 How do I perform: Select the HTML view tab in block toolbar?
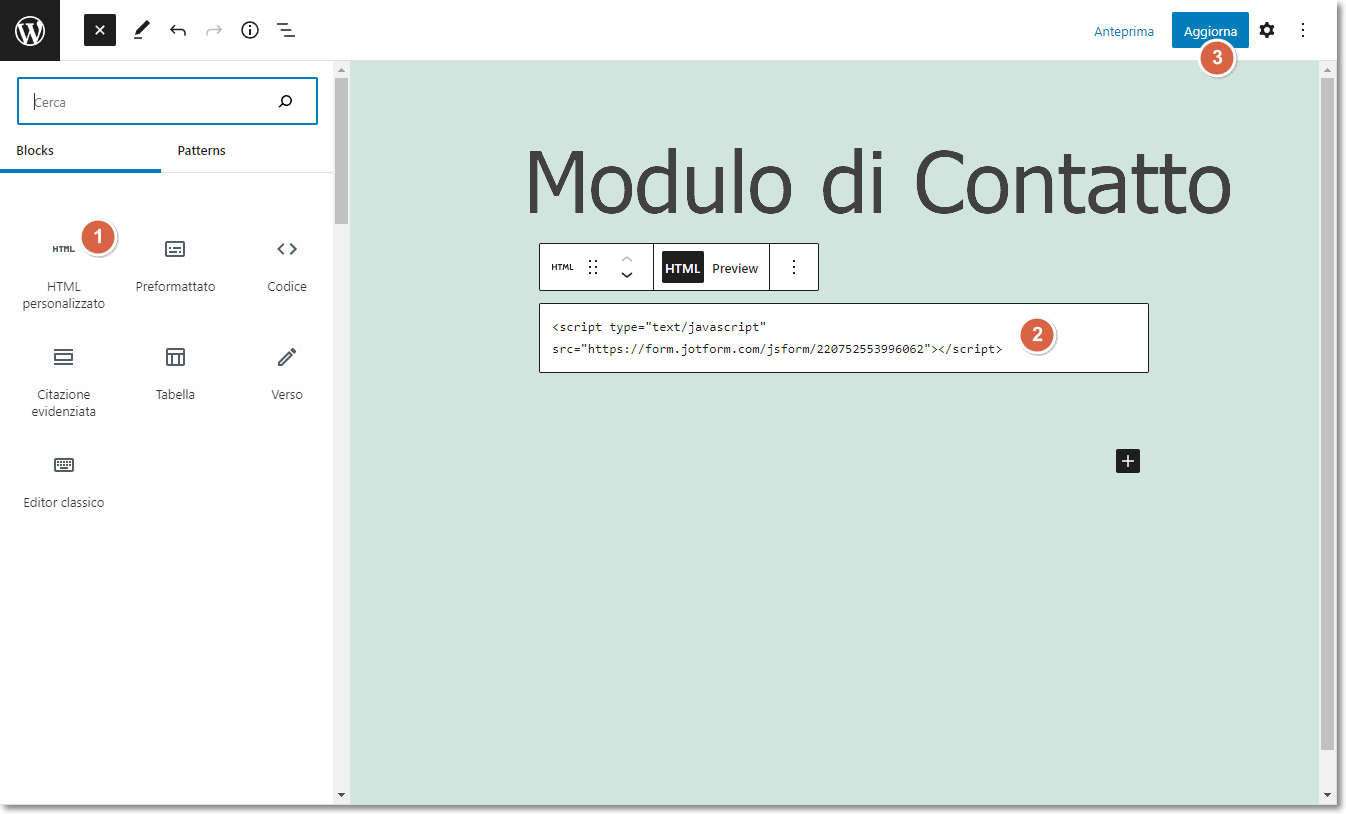(x=683, y=268)
